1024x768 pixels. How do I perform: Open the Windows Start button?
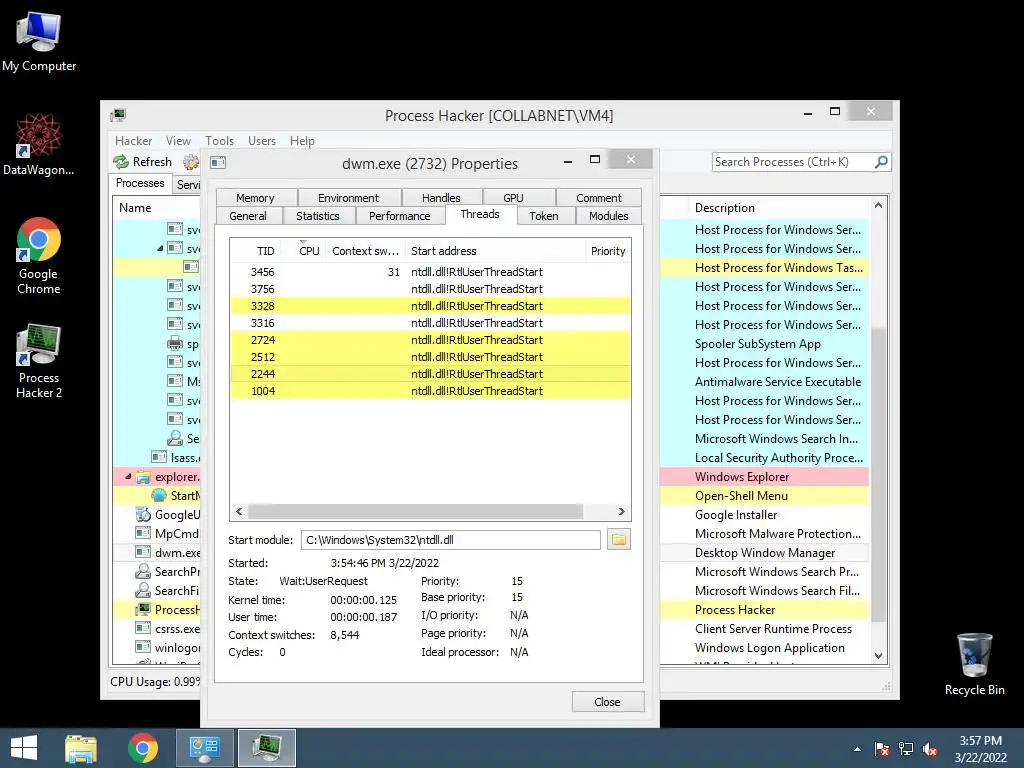tap(24, 748)
